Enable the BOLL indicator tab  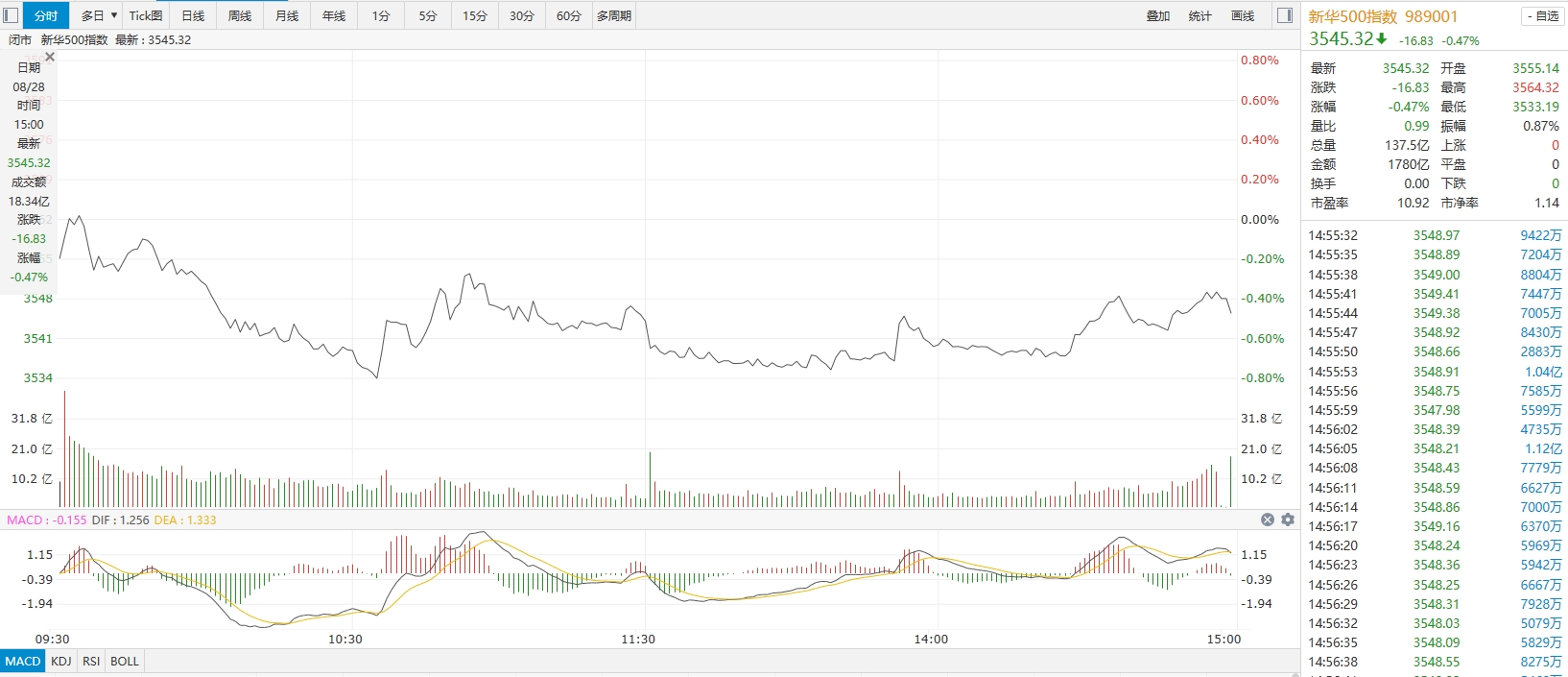click(x=125, y=661)
